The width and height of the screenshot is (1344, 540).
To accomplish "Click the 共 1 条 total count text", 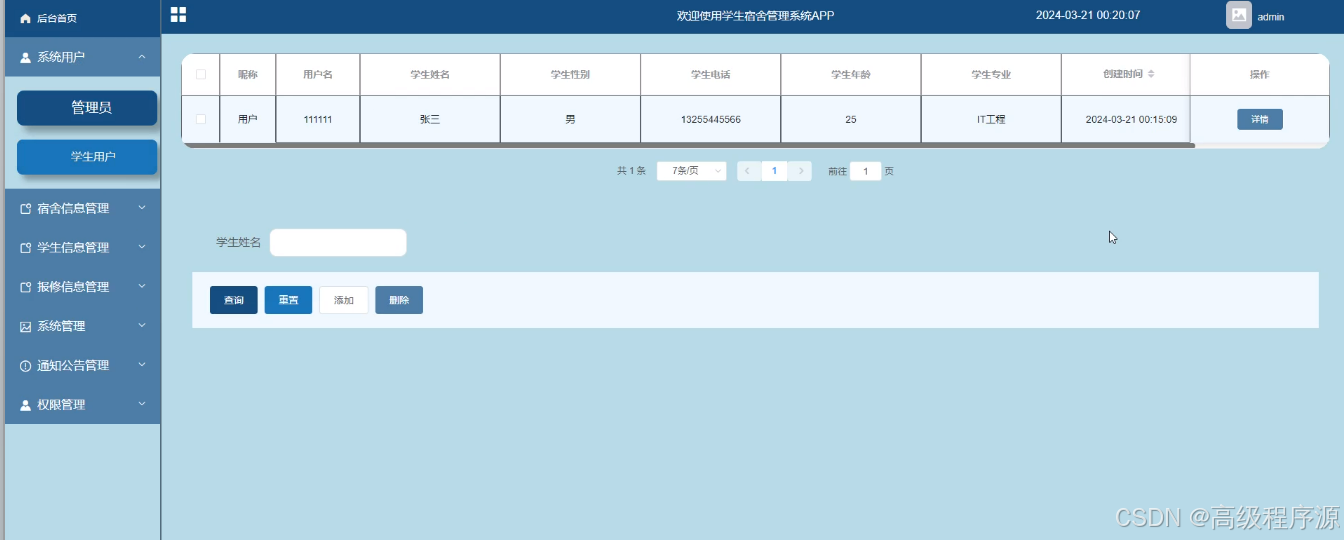I will click(631, 171).
